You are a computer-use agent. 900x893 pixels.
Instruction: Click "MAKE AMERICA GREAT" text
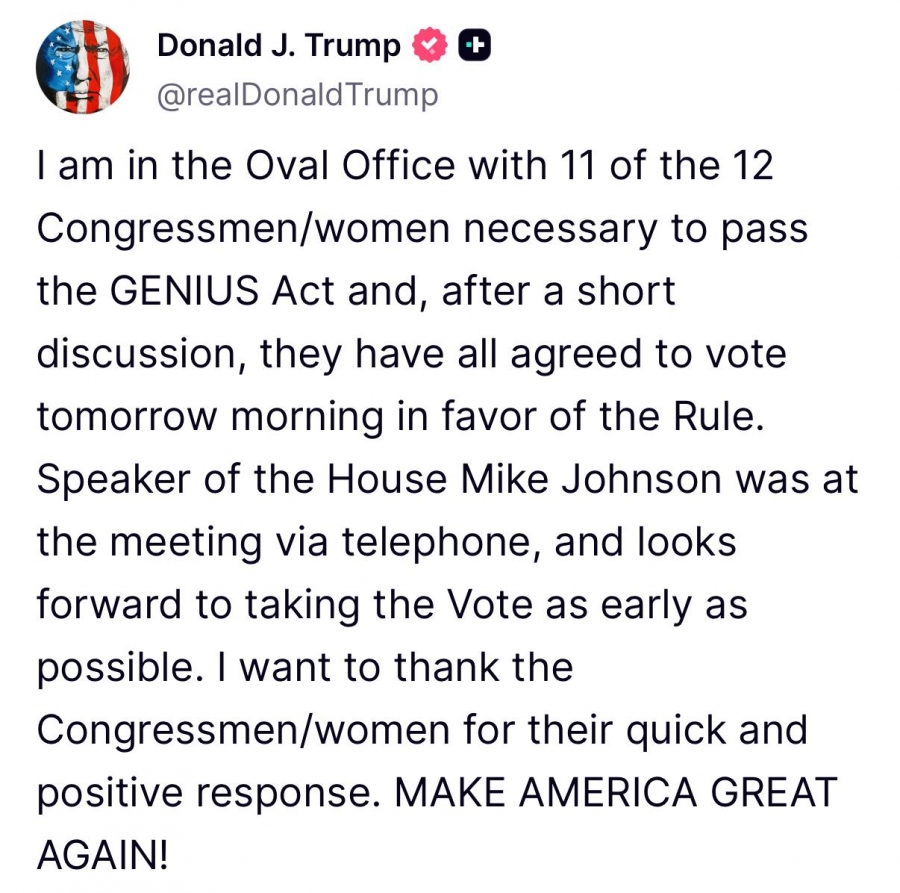point(616,793)
